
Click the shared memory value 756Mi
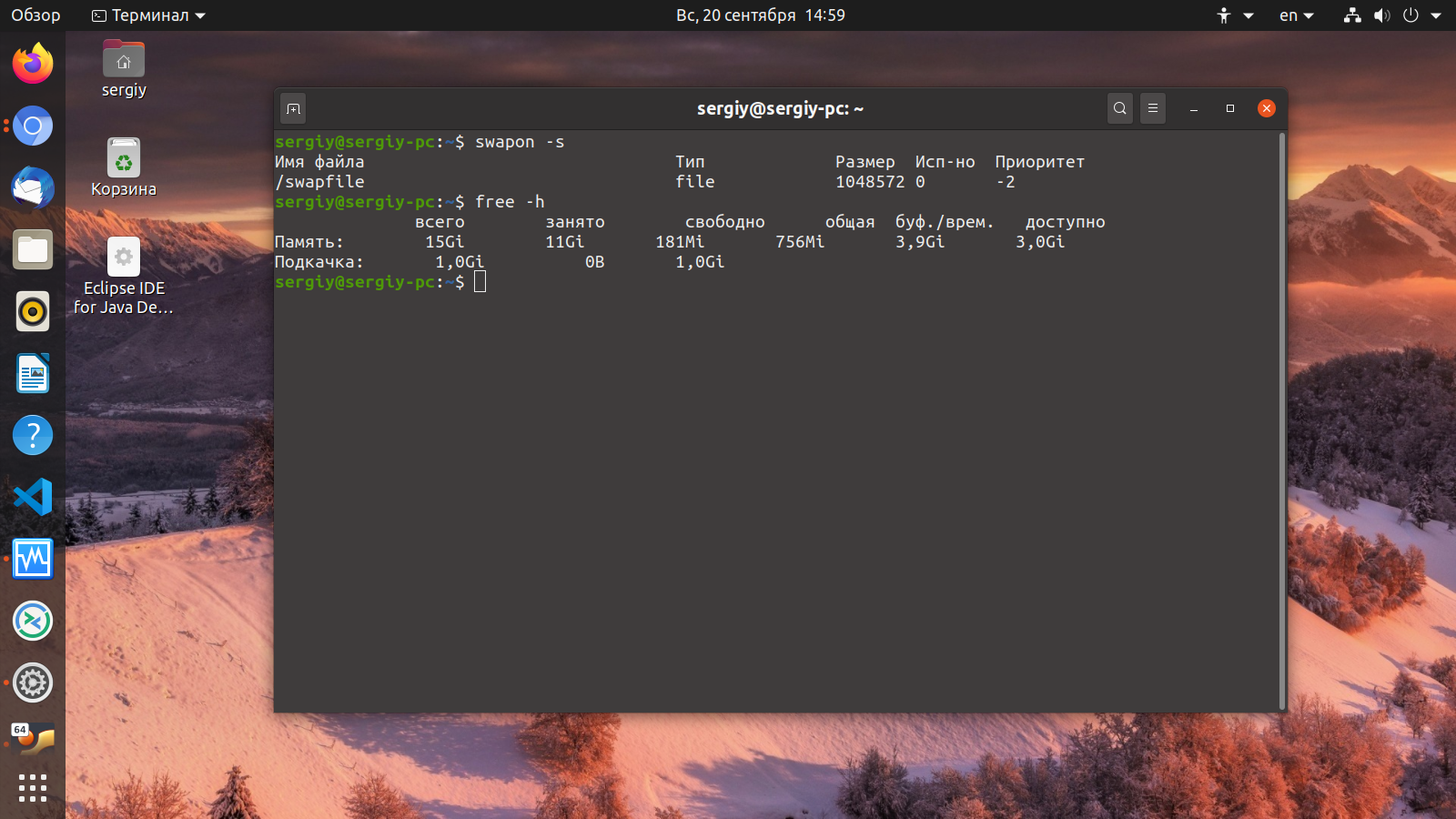[800, 242]
